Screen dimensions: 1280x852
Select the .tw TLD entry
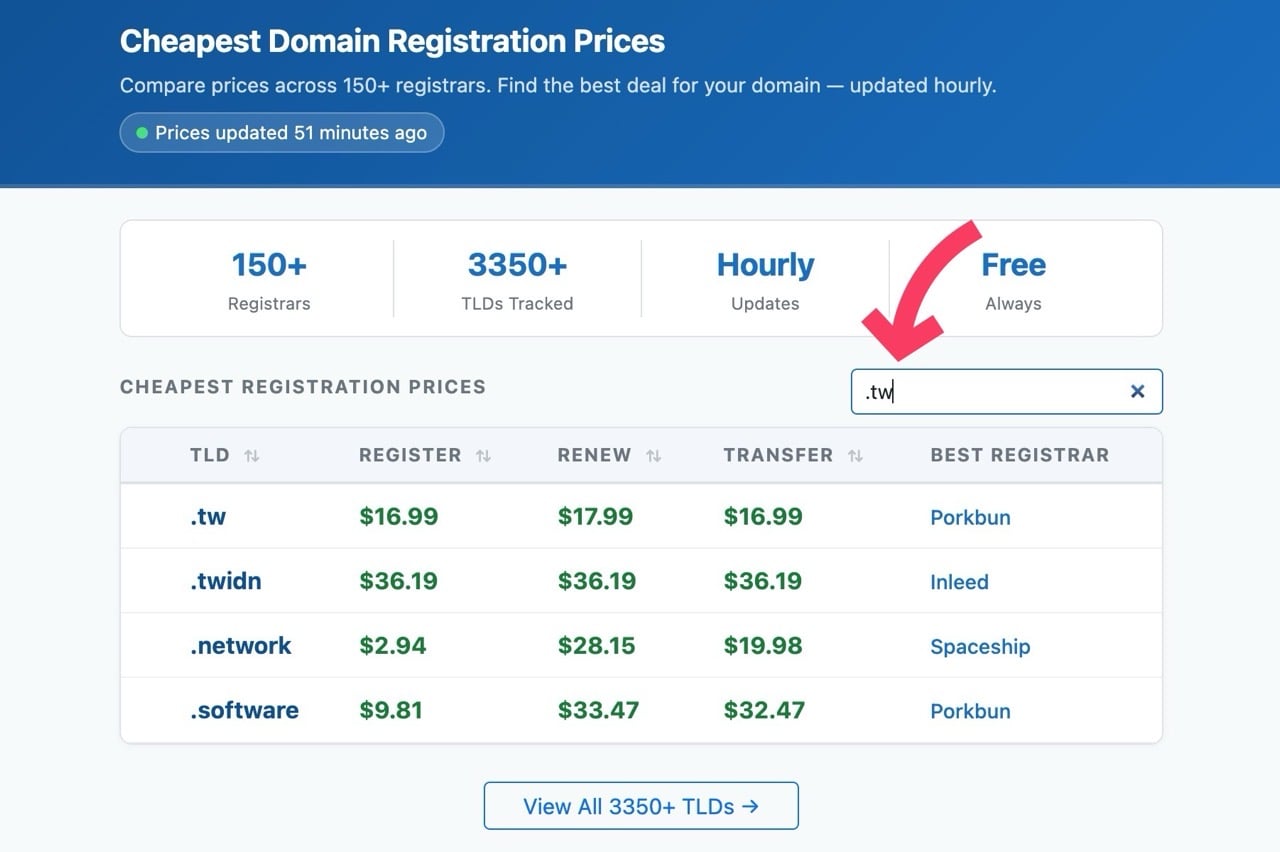pos(208,517)
